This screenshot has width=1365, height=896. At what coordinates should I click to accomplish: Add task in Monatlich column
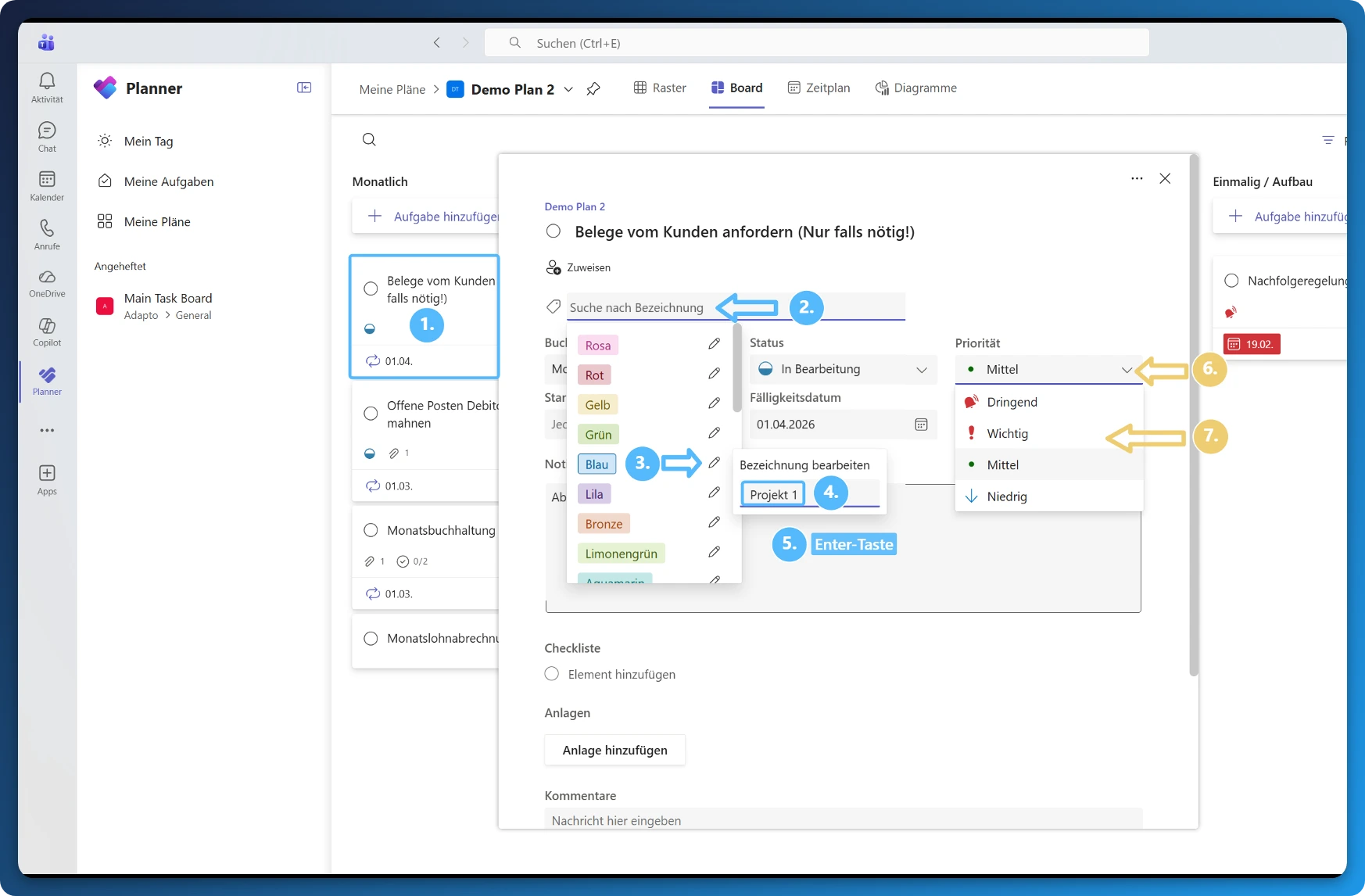click(425, 217)
